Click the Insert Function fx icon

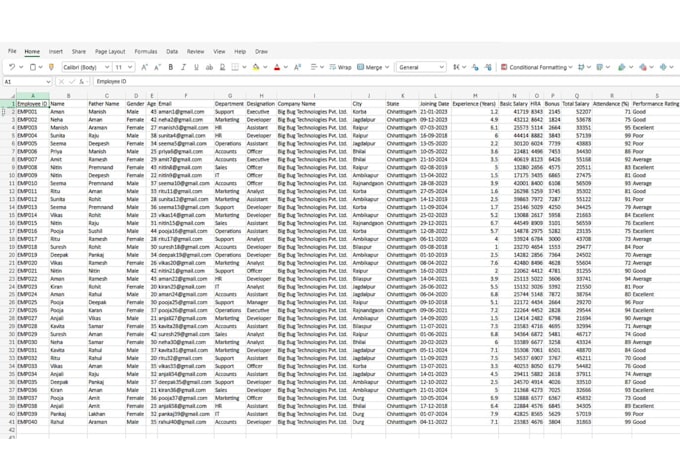(82, 82)
